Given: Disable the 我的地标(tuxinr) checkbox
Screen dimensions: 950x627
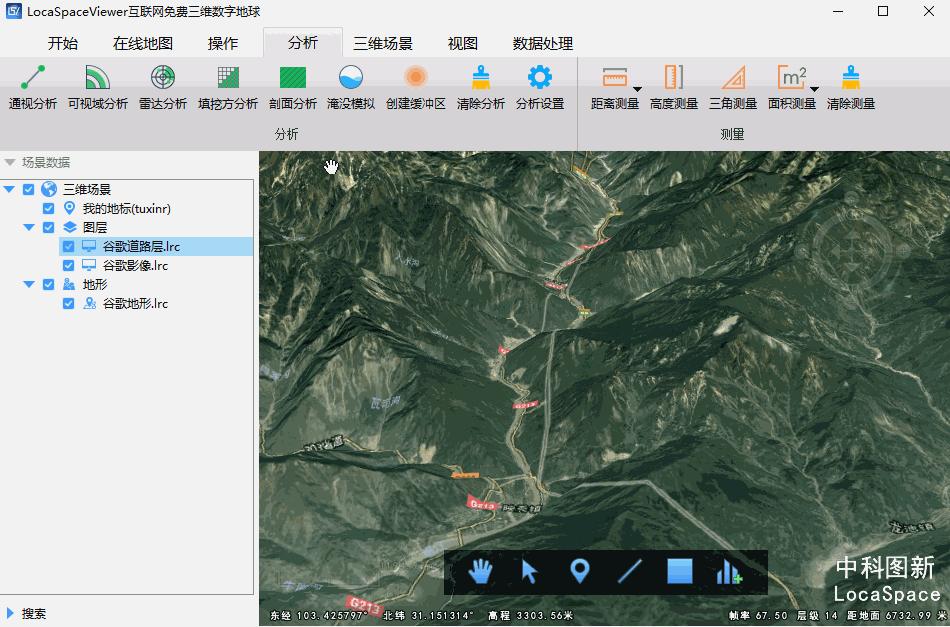Looking at the screenshot, I should [x=46, y=208].
